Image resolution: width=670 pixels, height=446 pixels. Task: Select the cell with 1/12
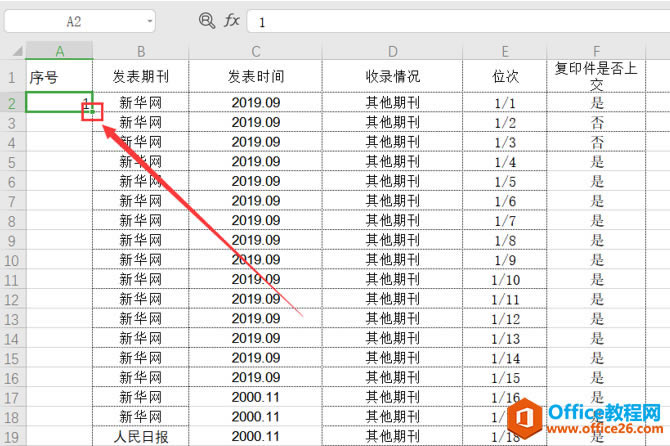505,319
